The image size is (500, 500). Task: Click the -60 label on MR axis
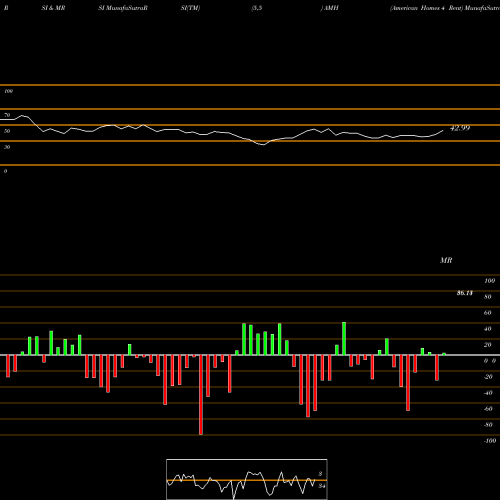(488, 409)
